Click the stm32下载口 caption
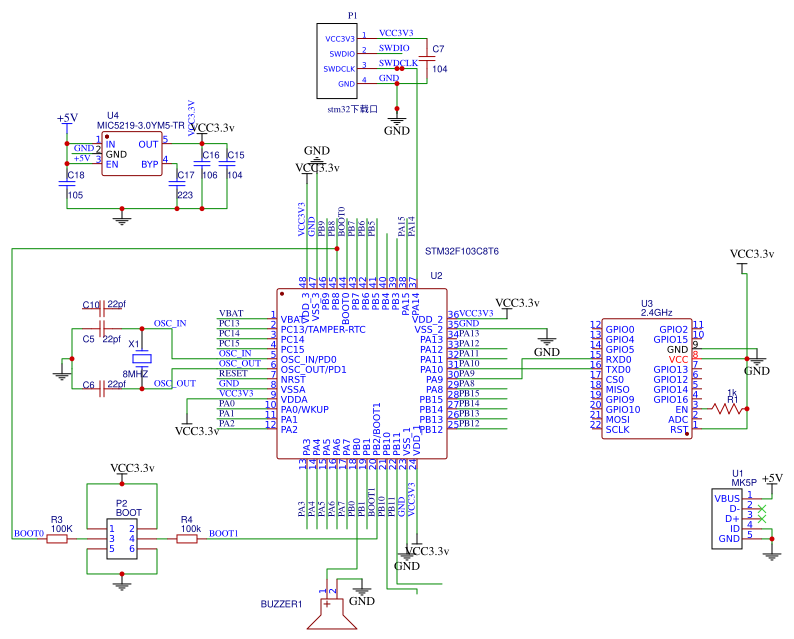This screenshot has height=639, width=794. [352, 109]
